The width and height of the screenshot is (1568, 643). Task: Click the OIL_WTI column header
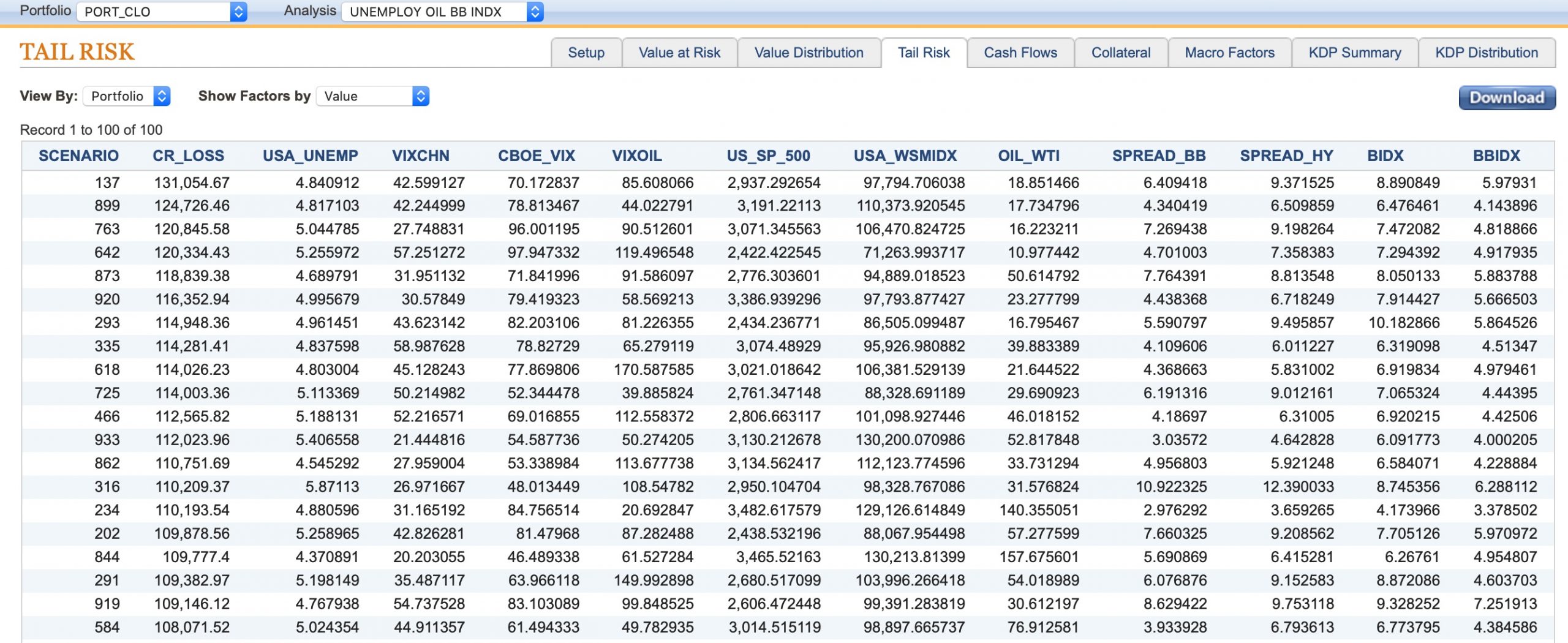(1029, 156)
